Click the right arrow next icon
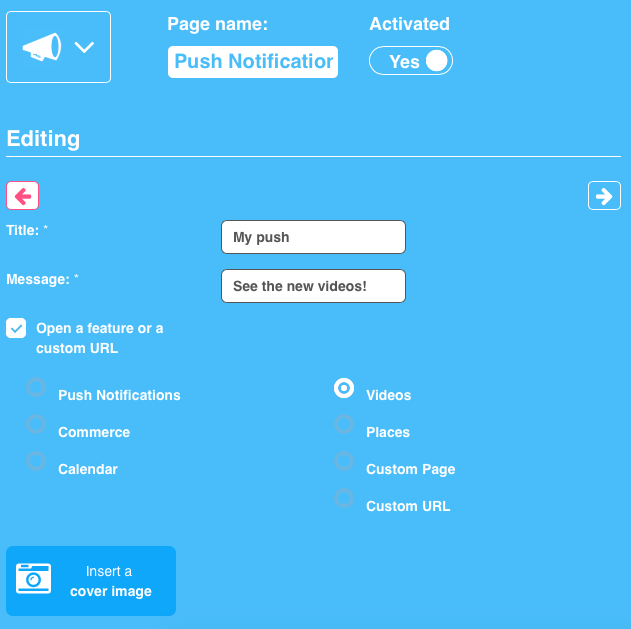 point(604,196)
